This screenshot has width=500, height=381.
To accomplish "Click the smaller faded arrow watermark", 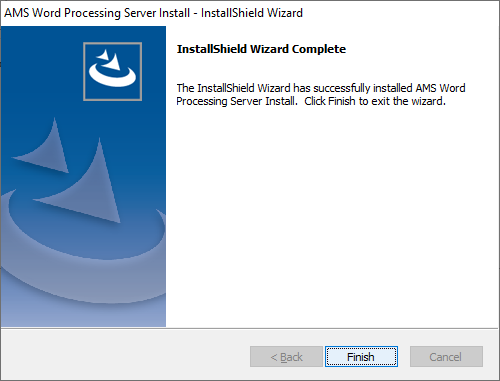I will 43,148.
